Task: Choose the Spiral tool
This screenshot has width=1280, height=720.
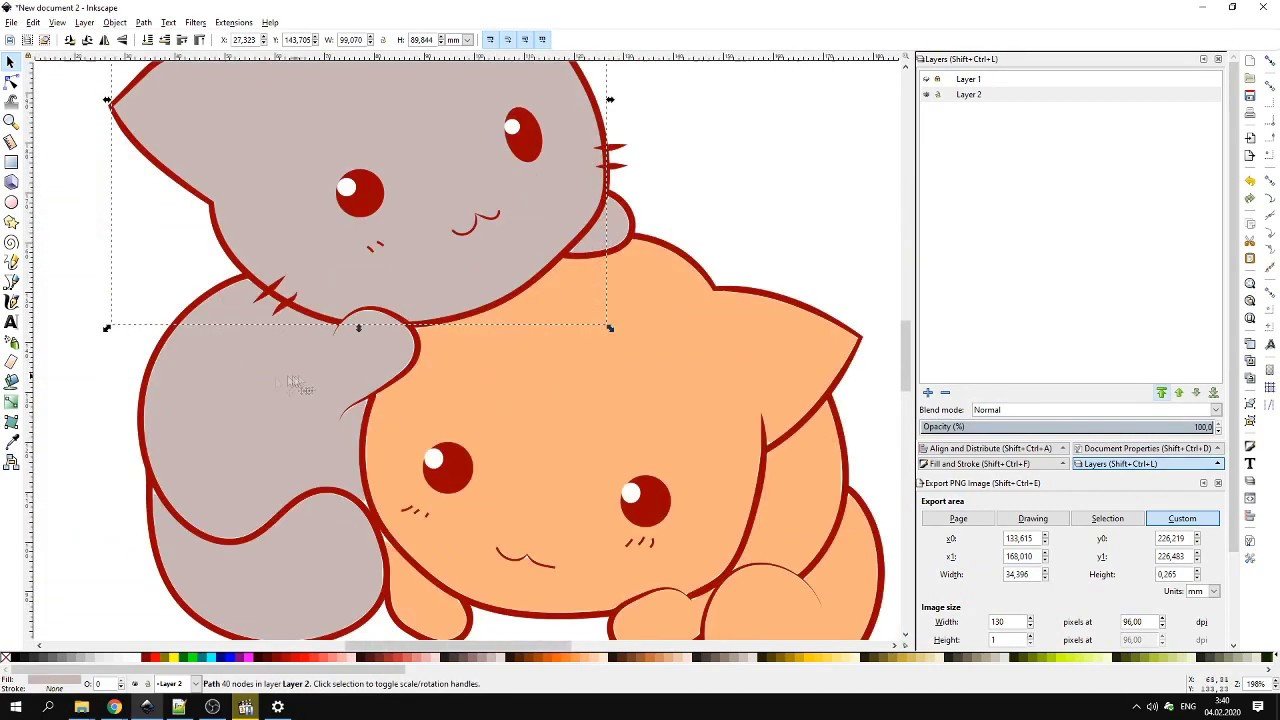Action: 11,242
